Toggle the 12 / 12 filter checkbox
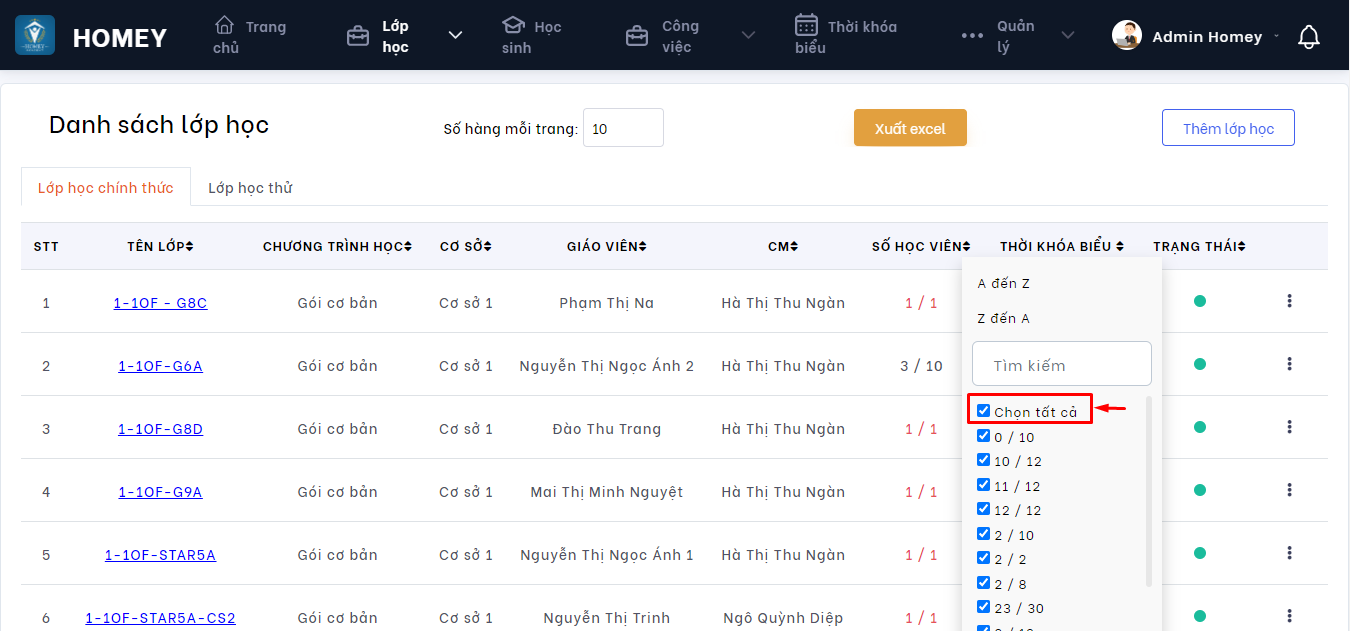This screenshot has height=631, width=1350. (x=983, y=509)
